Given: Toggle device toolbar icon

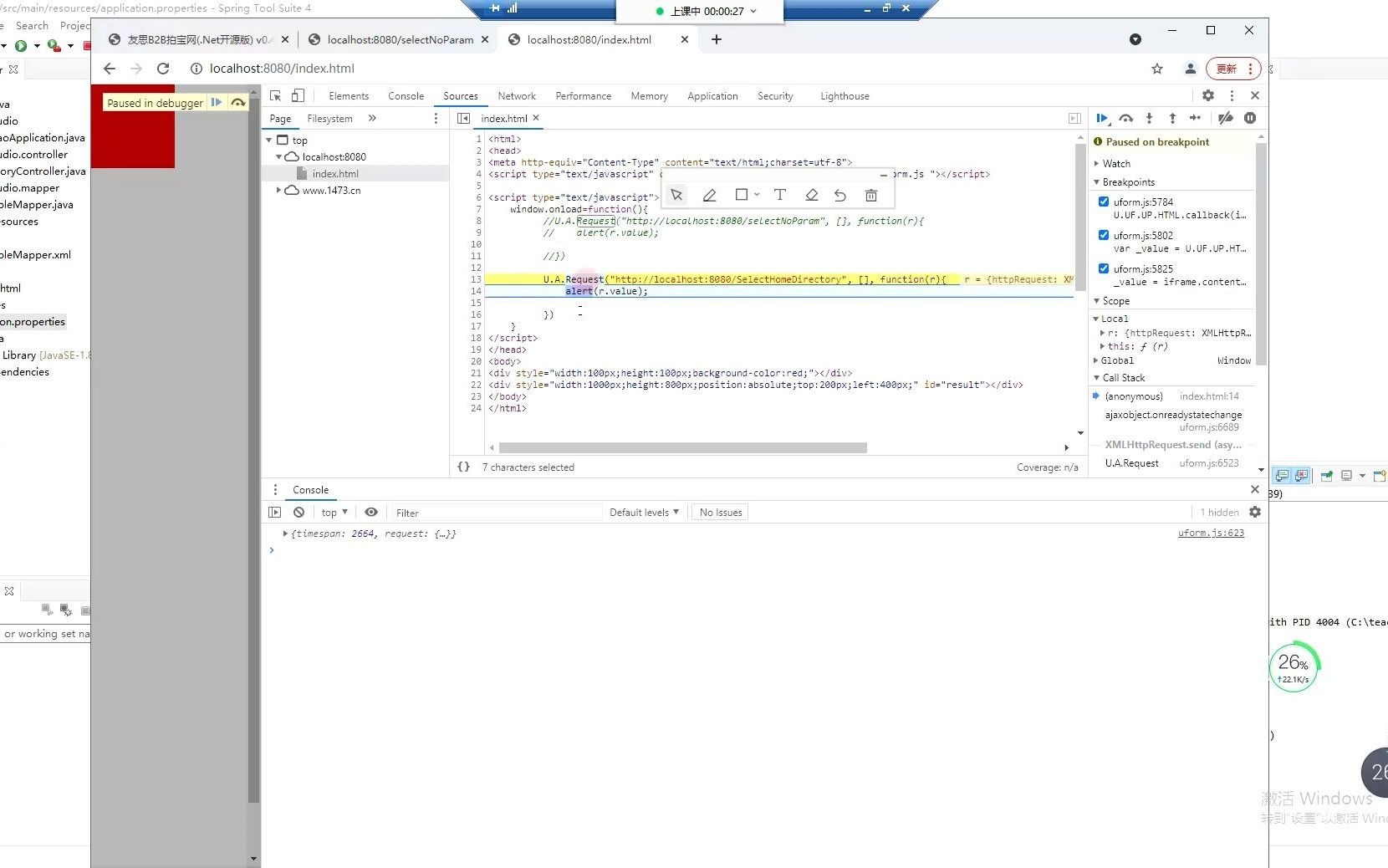Looking at the screenshot, I should click(298, 96).
